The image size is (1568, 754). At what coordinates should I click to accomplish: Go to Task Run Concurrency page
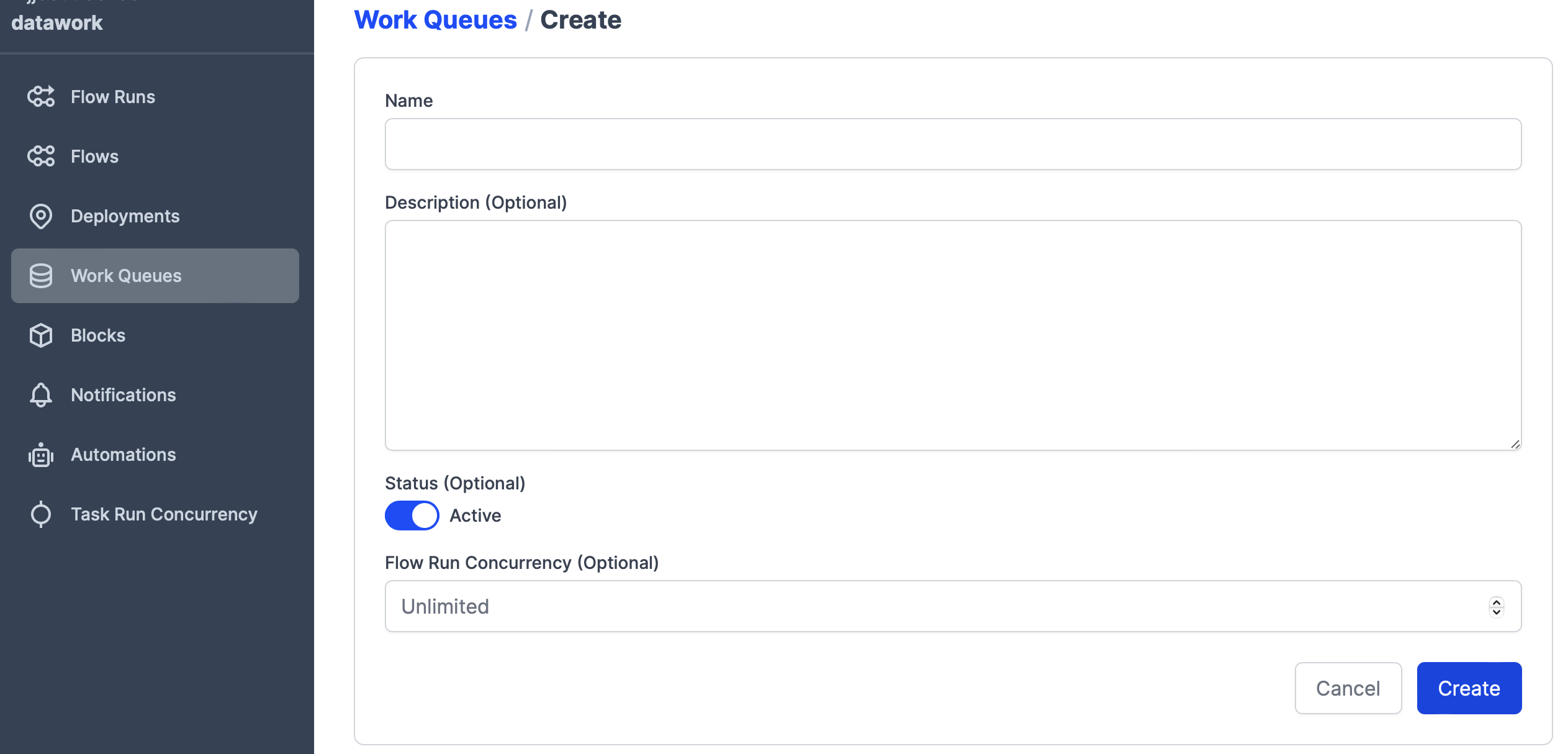[164, 514]
